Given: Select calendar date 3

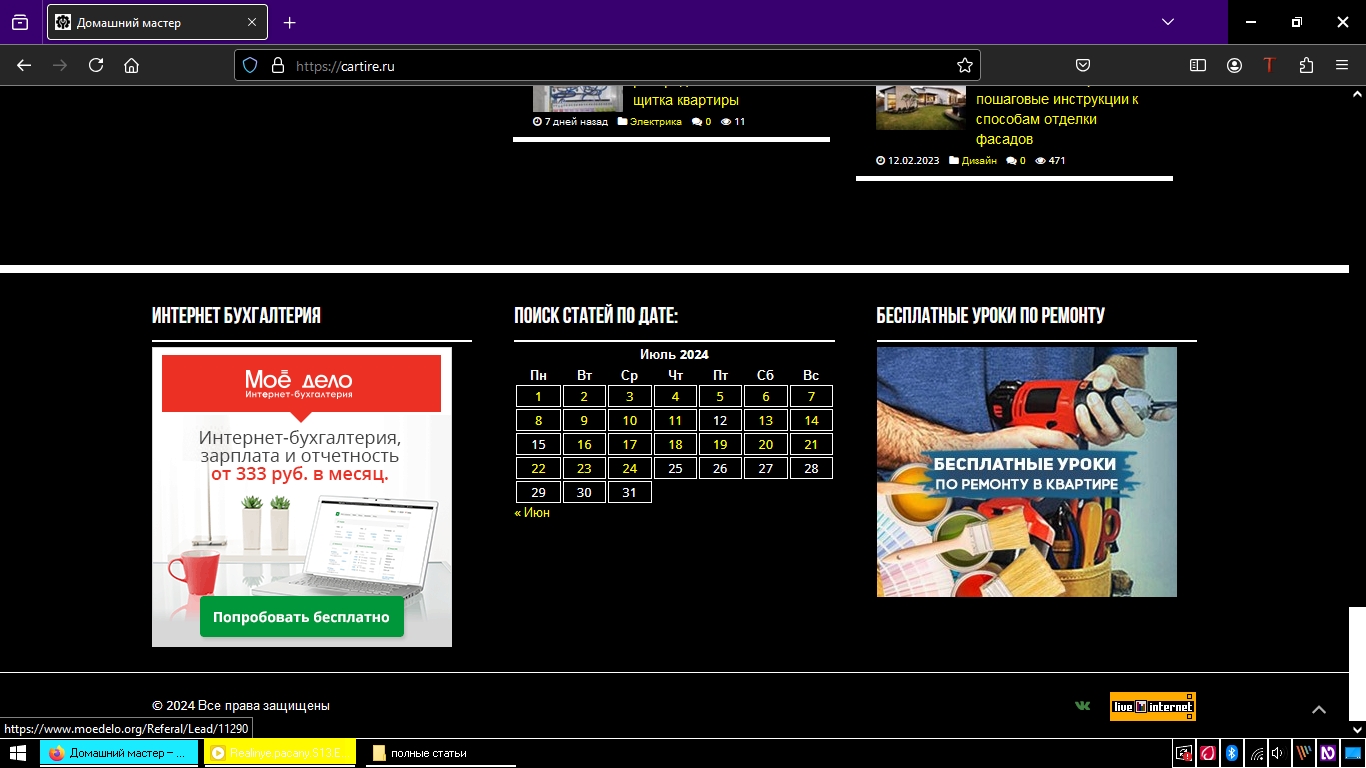Looking at the screenshot, I should (629, 397).
